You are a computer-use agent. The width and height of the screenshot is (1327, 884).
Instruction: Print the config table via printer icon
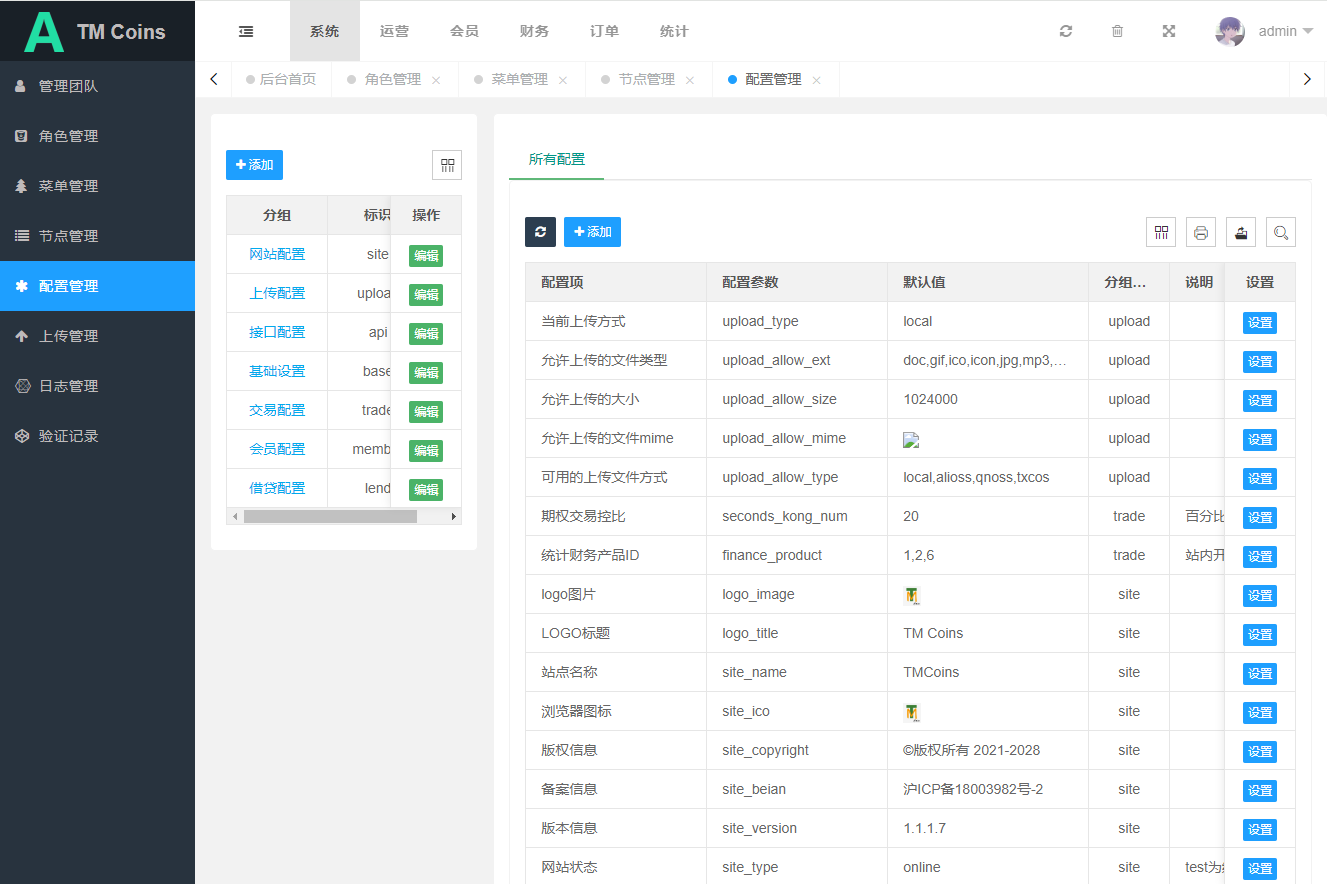(1201, 232)
